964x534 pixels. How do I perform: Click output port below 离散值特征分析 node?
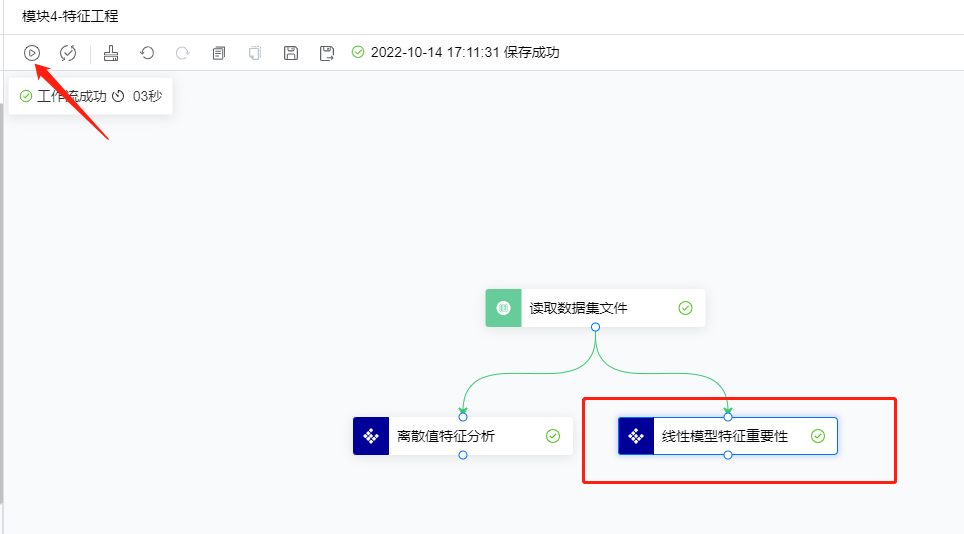coord(463,455)
